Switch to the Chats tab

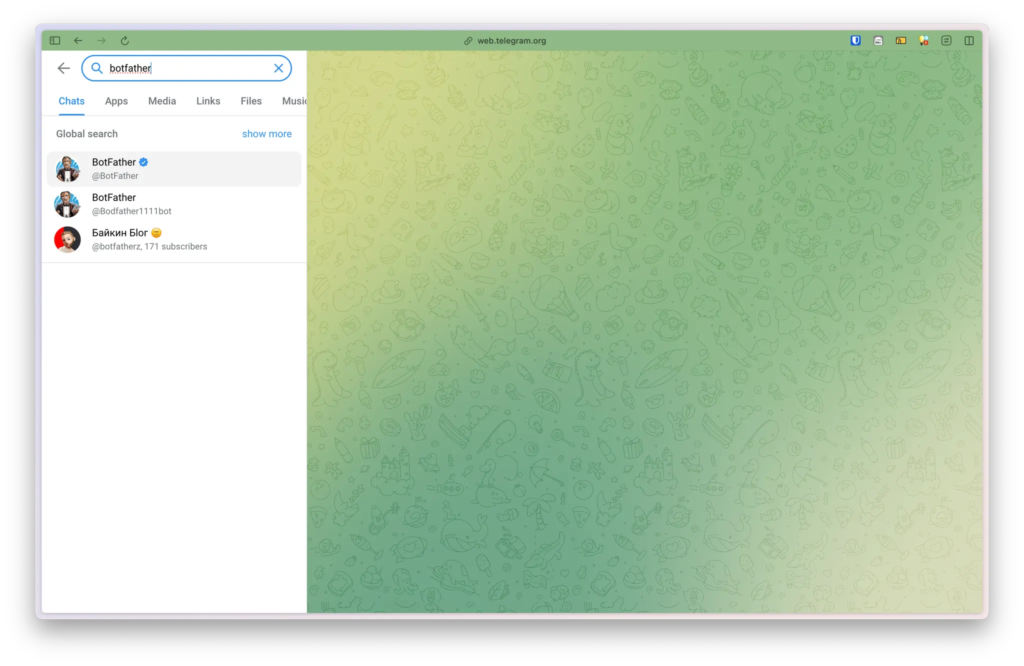71,101
